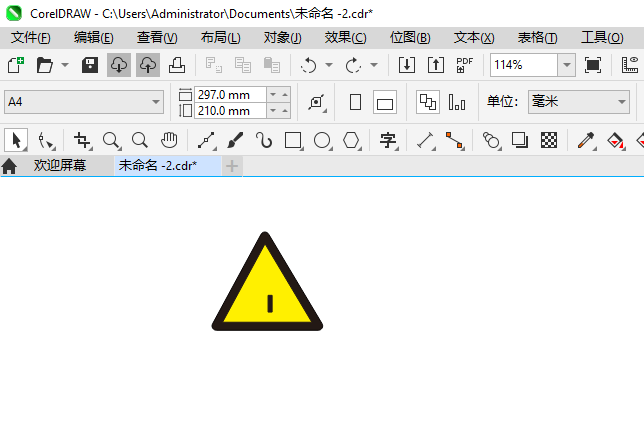Click the Publish to PDF icon
This screenshot has height=439, width=644.
pyautogui.click(x=465, y=65)
